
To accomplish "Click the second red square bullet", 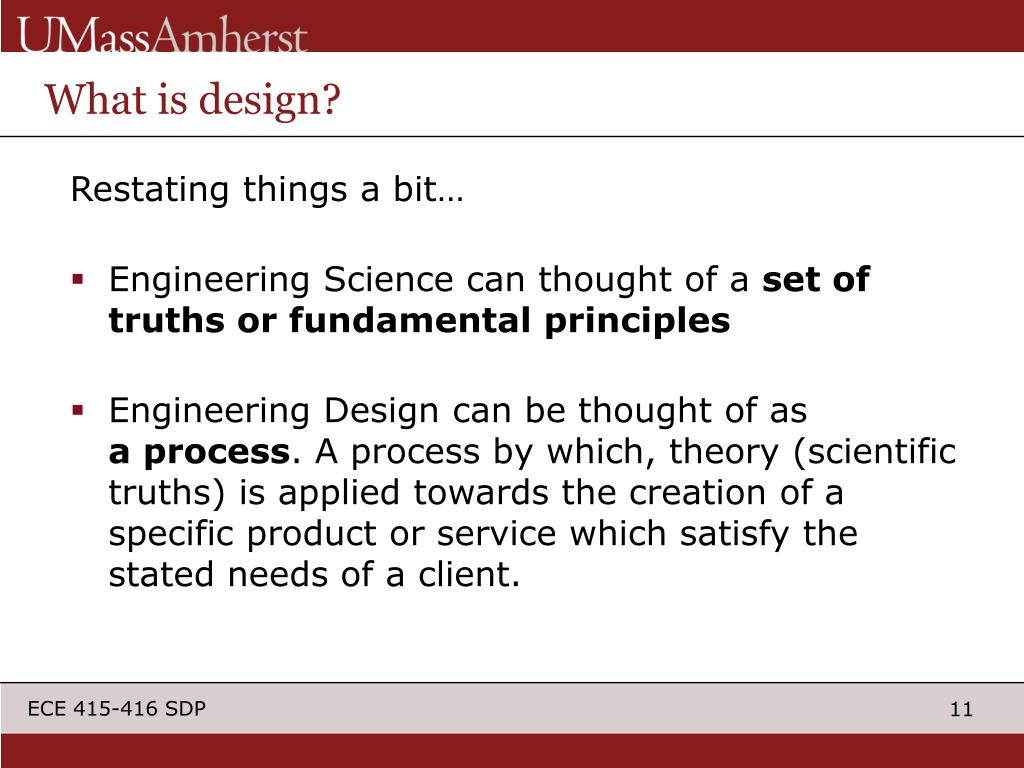I will tap(78, 411).
